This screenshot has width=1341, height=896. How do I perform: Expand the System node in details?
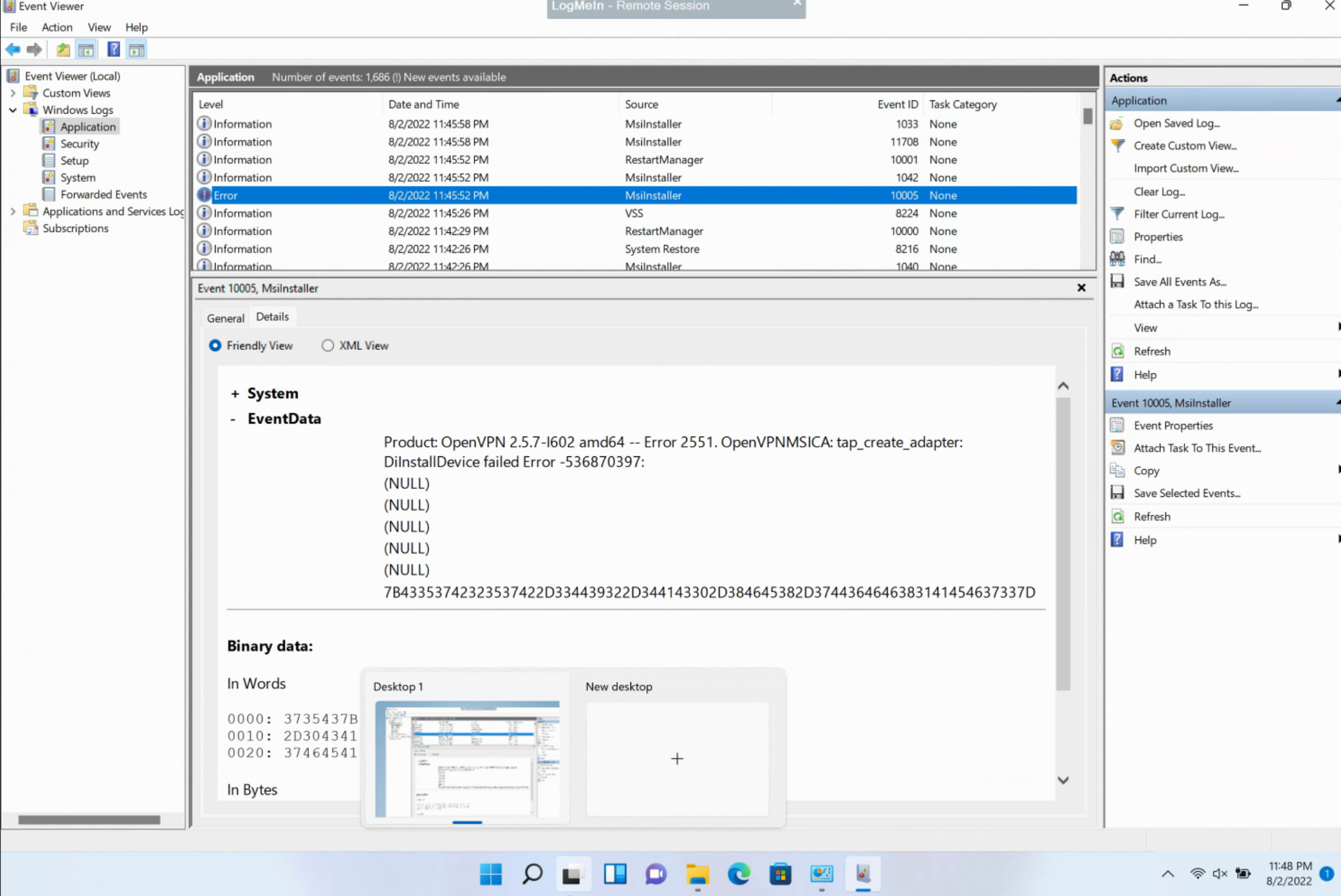click(x=235, y=393)
